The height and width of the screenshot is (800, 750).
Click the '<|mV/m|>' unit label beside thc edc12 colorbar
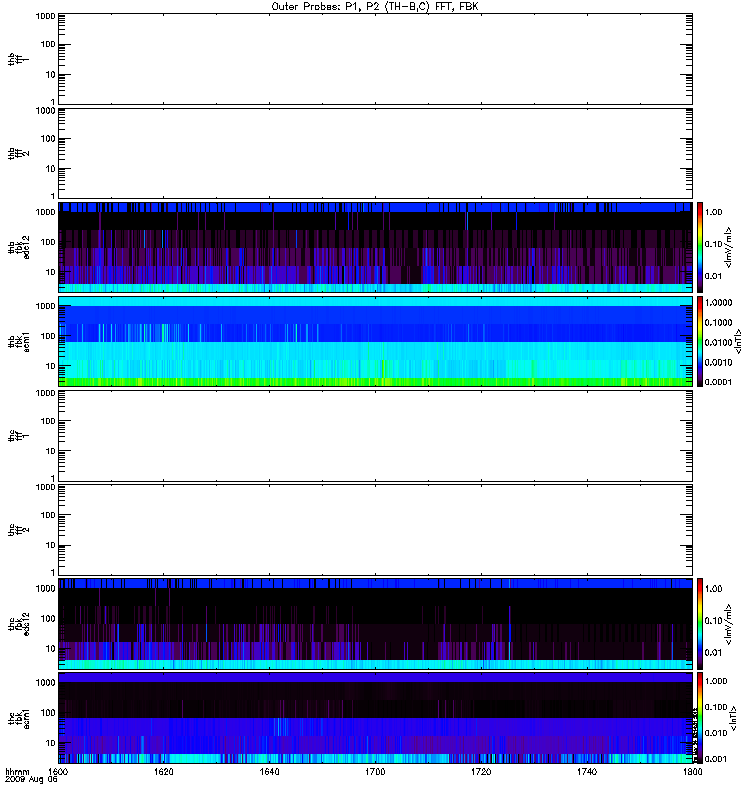pyautogui.click(x=728, y=624)
